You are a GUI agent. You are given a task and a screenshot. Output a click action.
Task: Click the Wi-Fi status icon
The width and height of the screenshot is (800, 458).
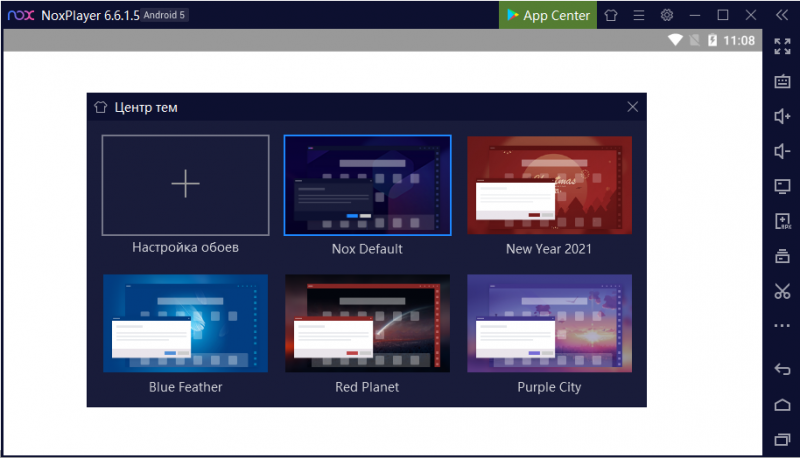[x=675, y=40]
